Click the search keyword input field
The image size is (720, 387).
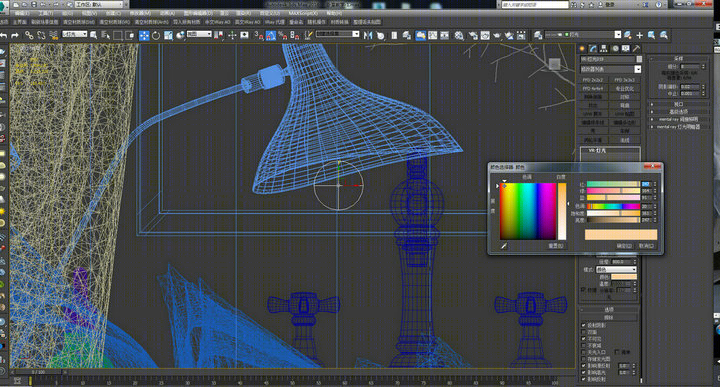pyautogui.click(x=534, y=5)
